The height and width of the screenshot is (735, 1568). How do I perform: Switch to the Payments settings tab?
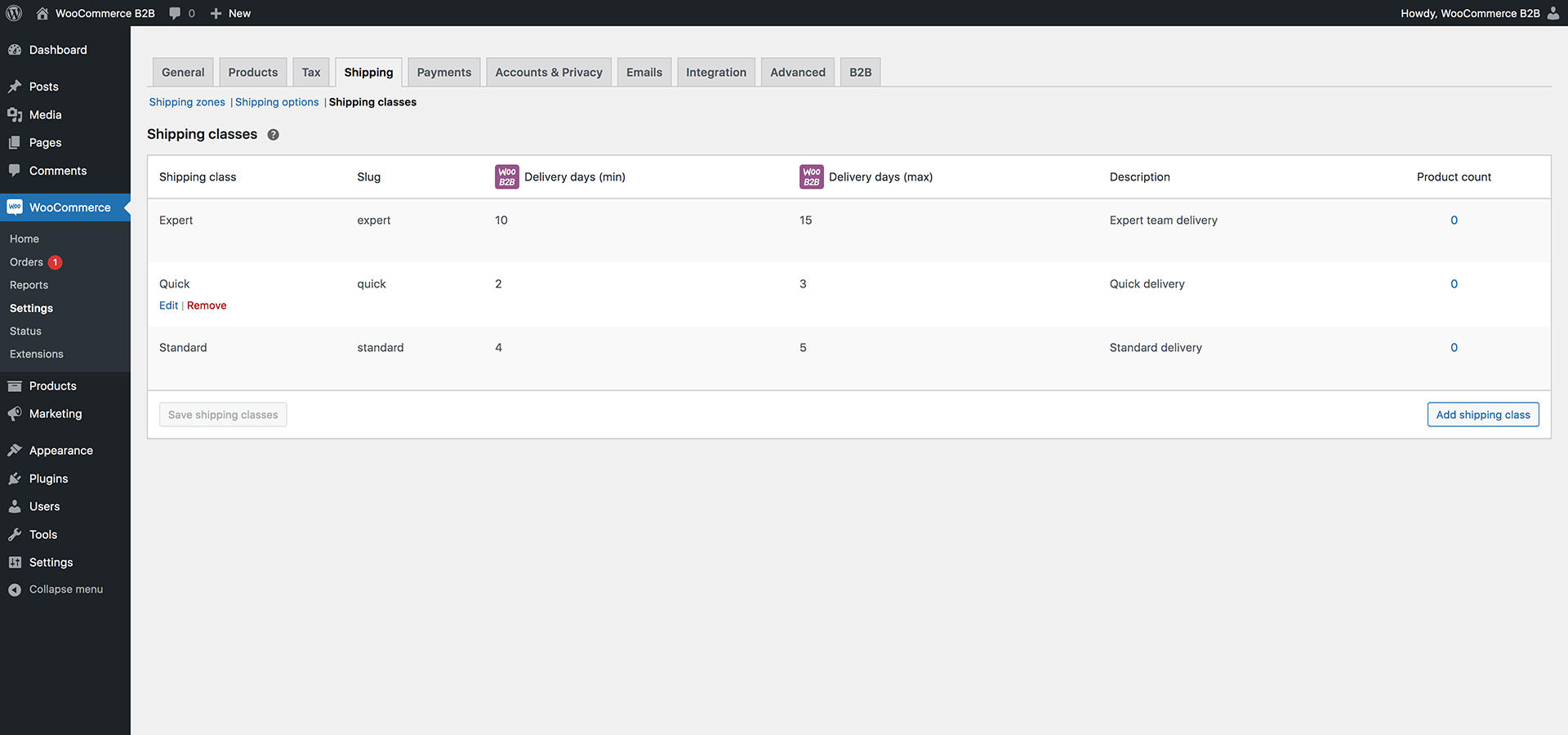pos(443,73)
